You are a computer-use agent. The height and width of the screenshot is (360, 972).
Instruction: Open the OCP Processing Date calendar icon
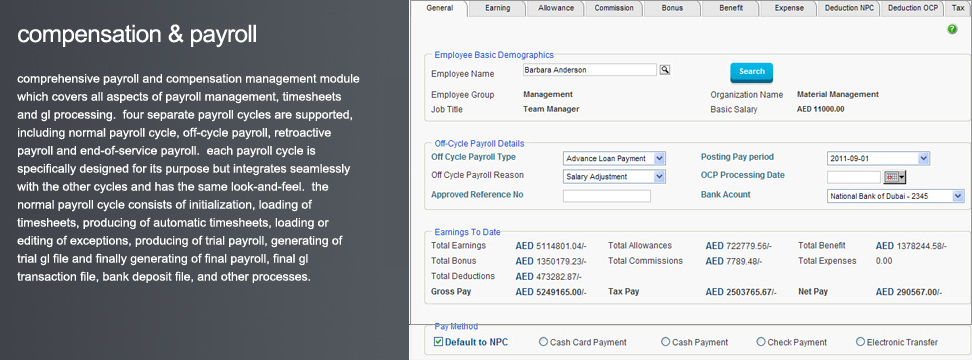tap(895, 177)
